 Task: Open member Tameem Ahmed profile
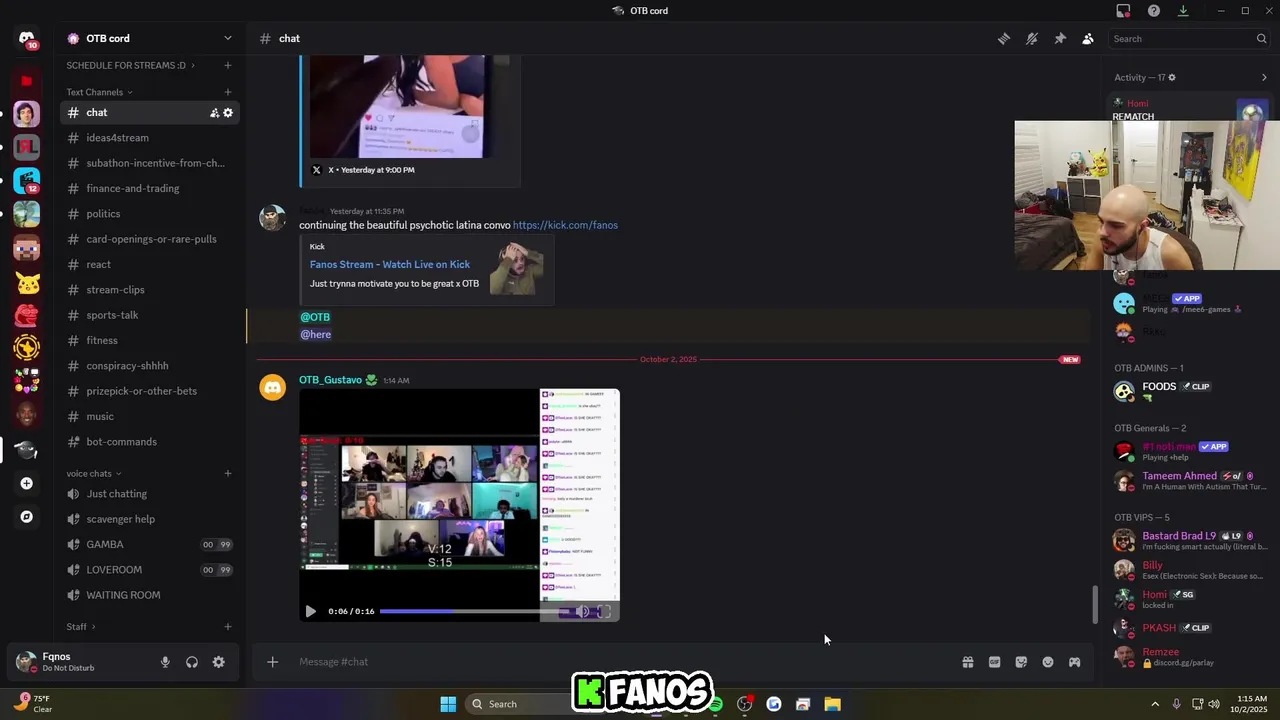pyautogui.click(x=1190, y=481)
